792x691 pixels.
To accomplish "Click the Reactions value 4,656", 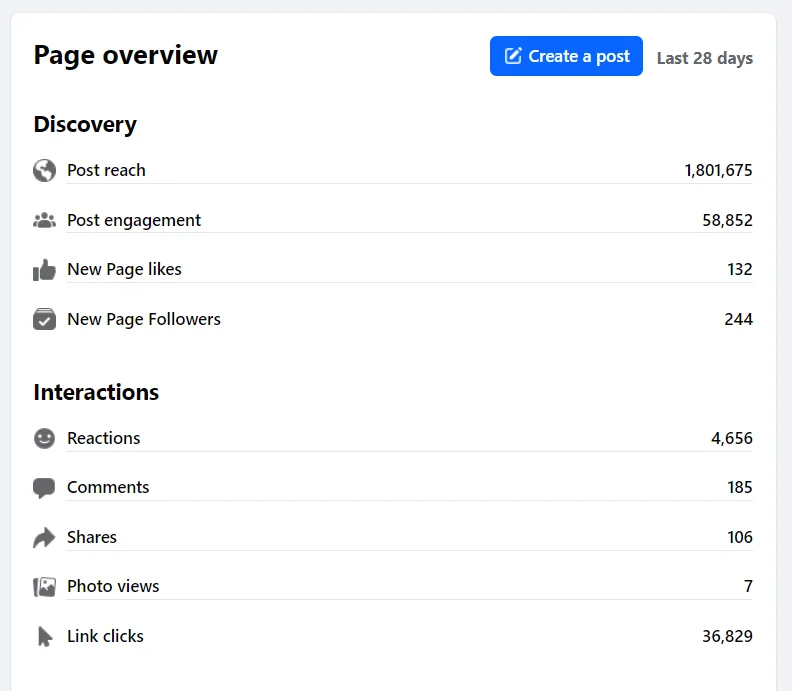I will (732, 438).
